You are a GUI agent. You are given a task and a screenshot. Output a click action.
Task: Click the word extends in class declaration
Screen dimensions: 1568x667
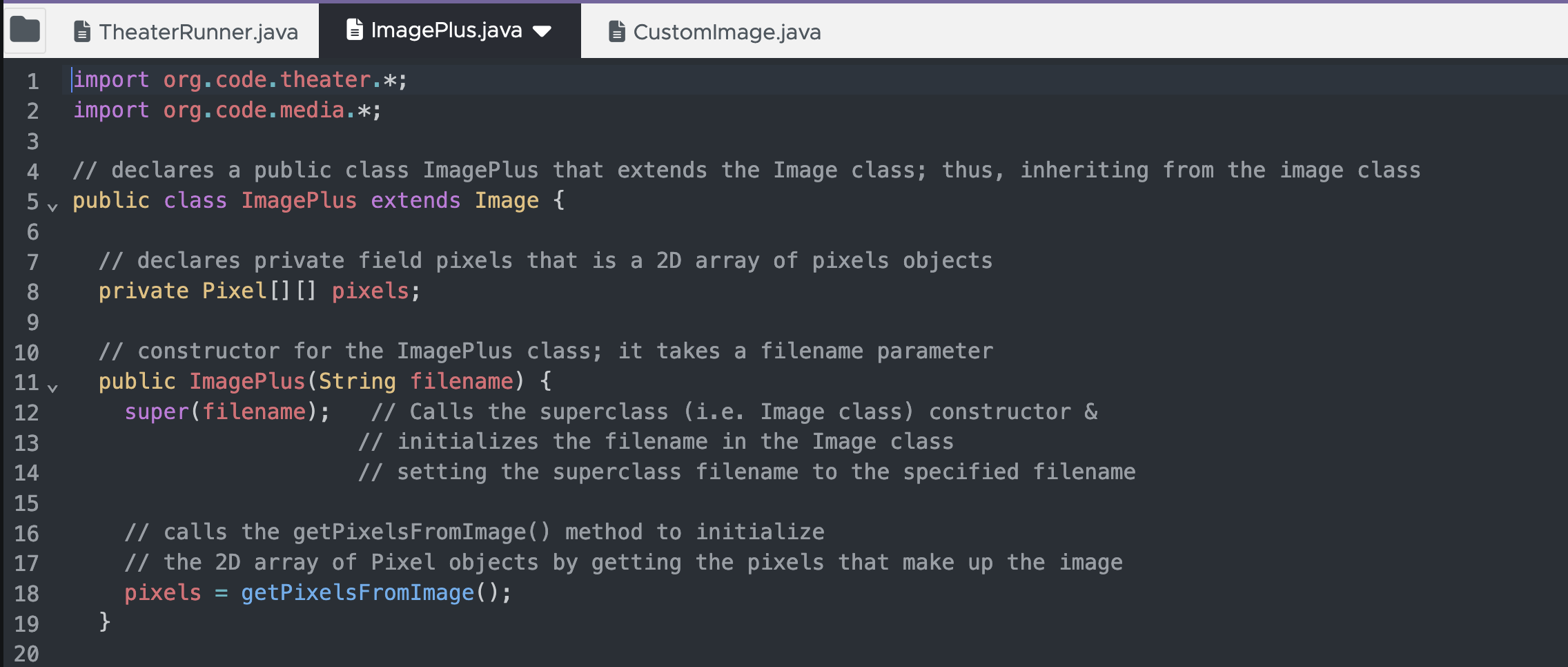coord(415,200)
